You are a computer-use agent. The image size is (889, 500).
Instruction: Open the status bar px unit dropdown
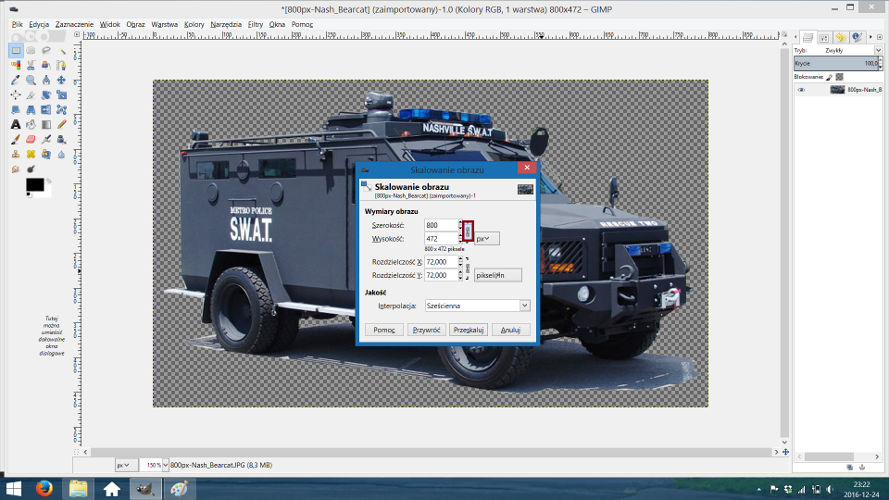tap(125, 465)
